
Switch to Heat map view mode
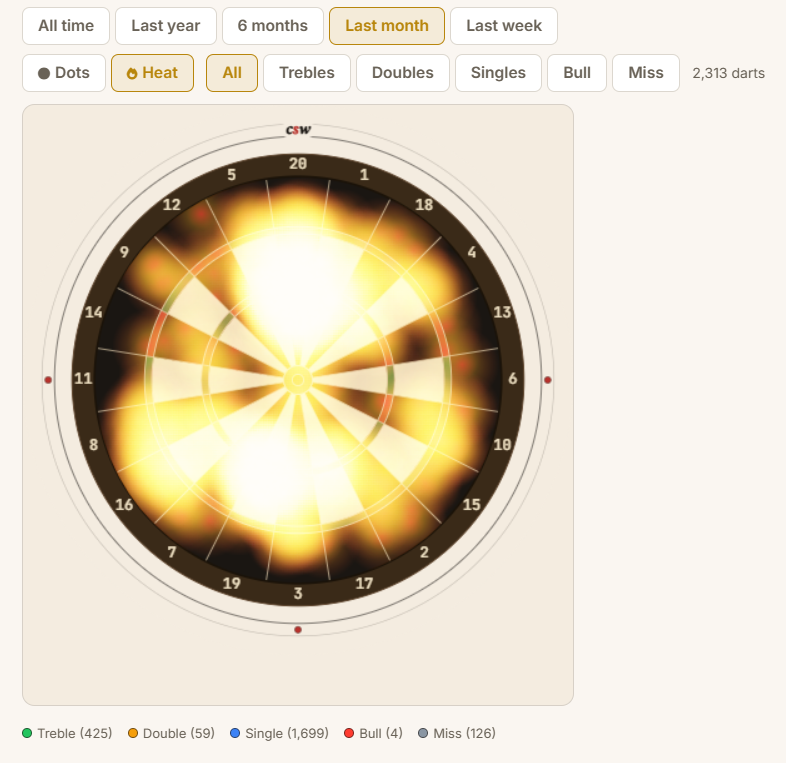click(152, 73)
